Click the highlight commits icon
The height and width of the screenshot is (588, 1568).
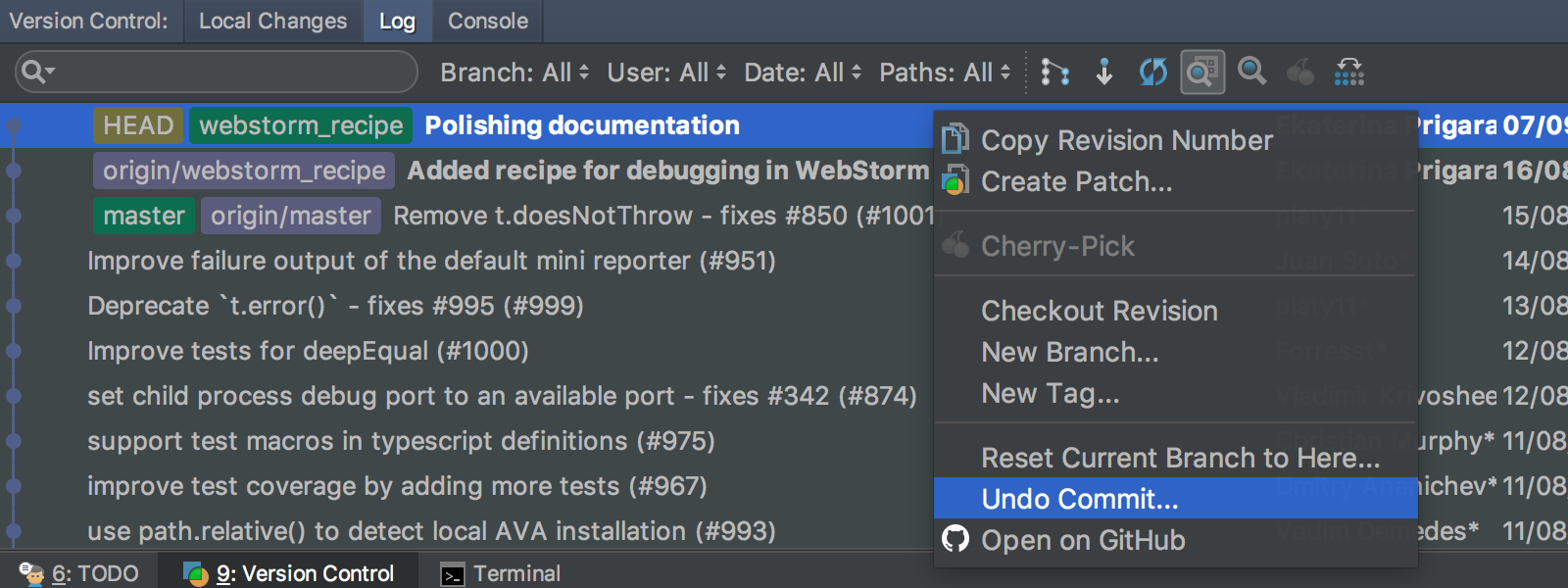1349,73
